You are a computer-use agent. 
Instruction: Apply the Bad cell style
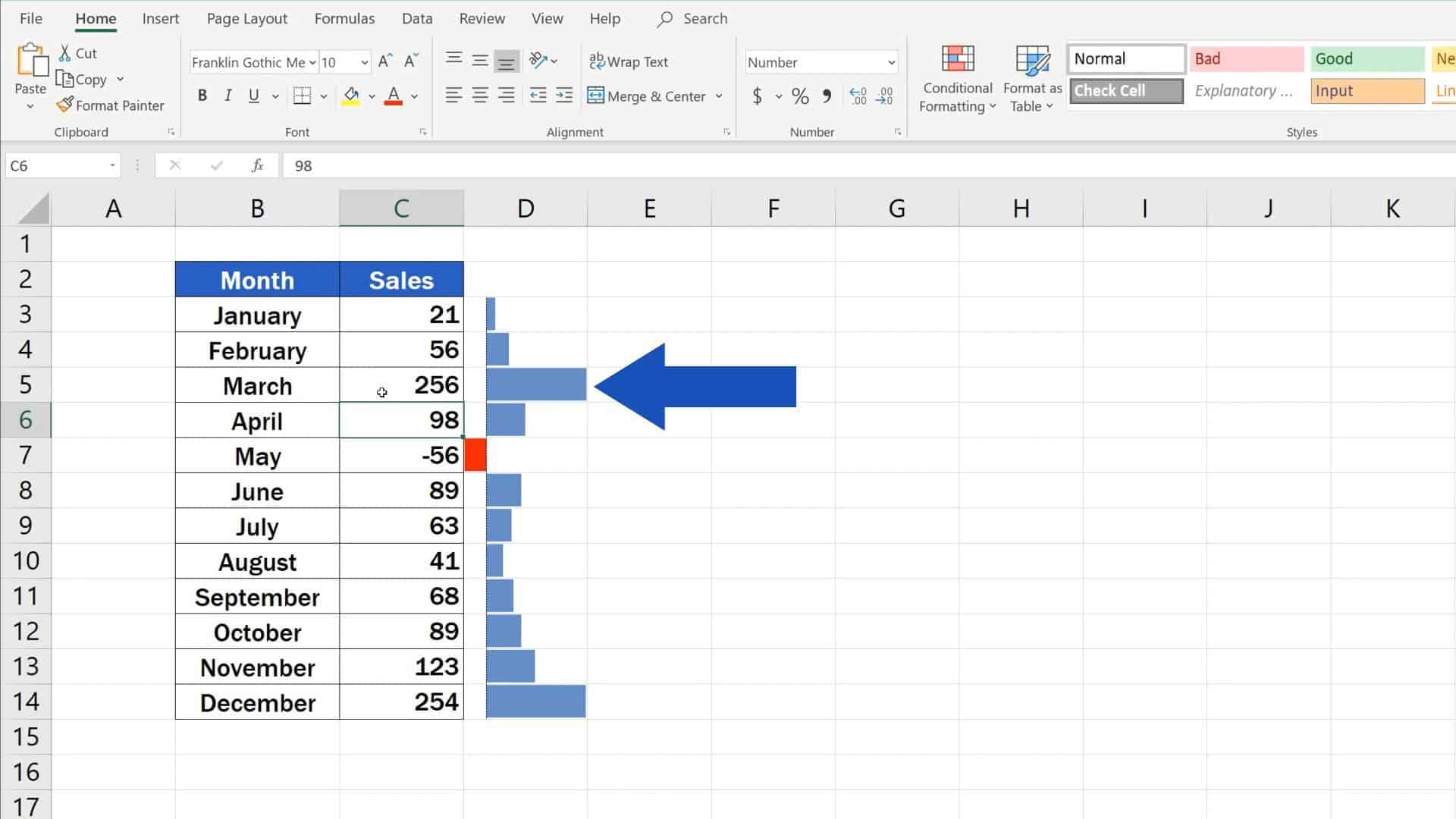pyautogui.click(x=1245, y=58)
